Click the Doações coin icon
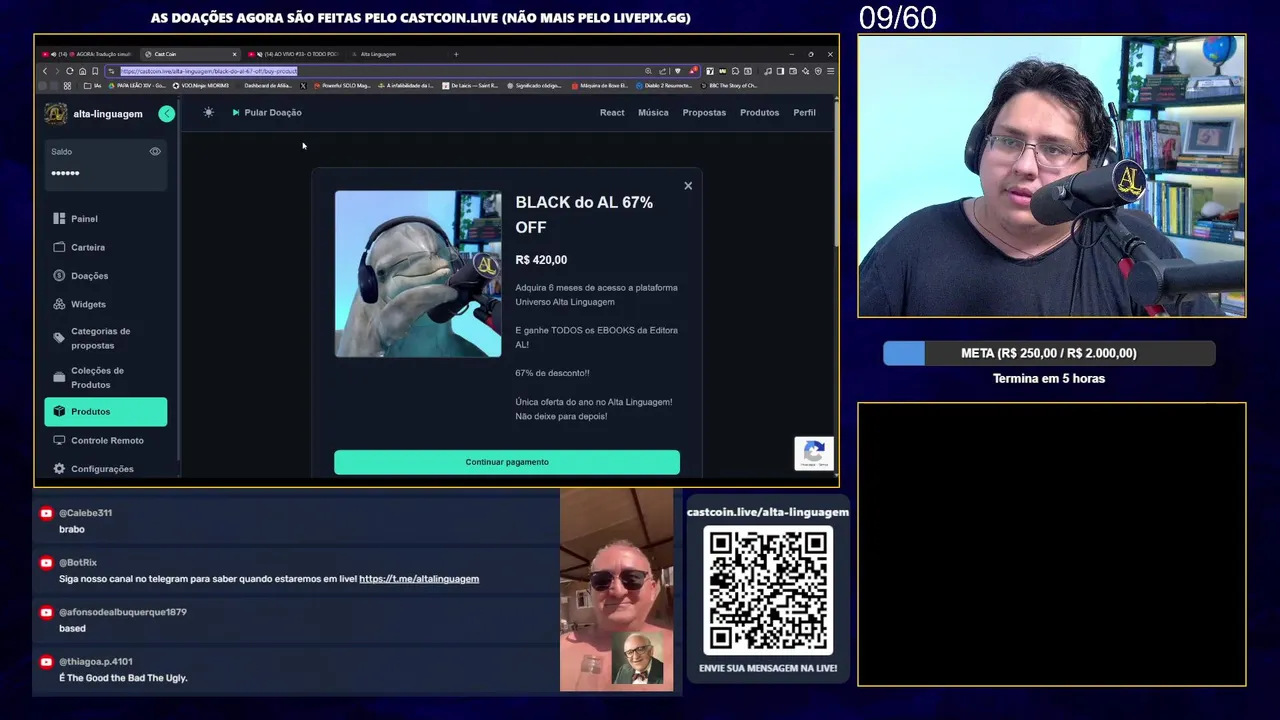The width and height of the screenshot is (1280, 720). click(x=59, y=276)
